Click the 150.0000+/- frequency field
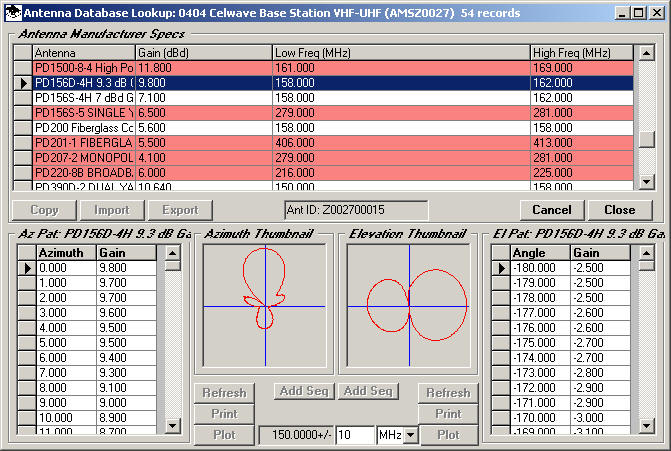 297,436
